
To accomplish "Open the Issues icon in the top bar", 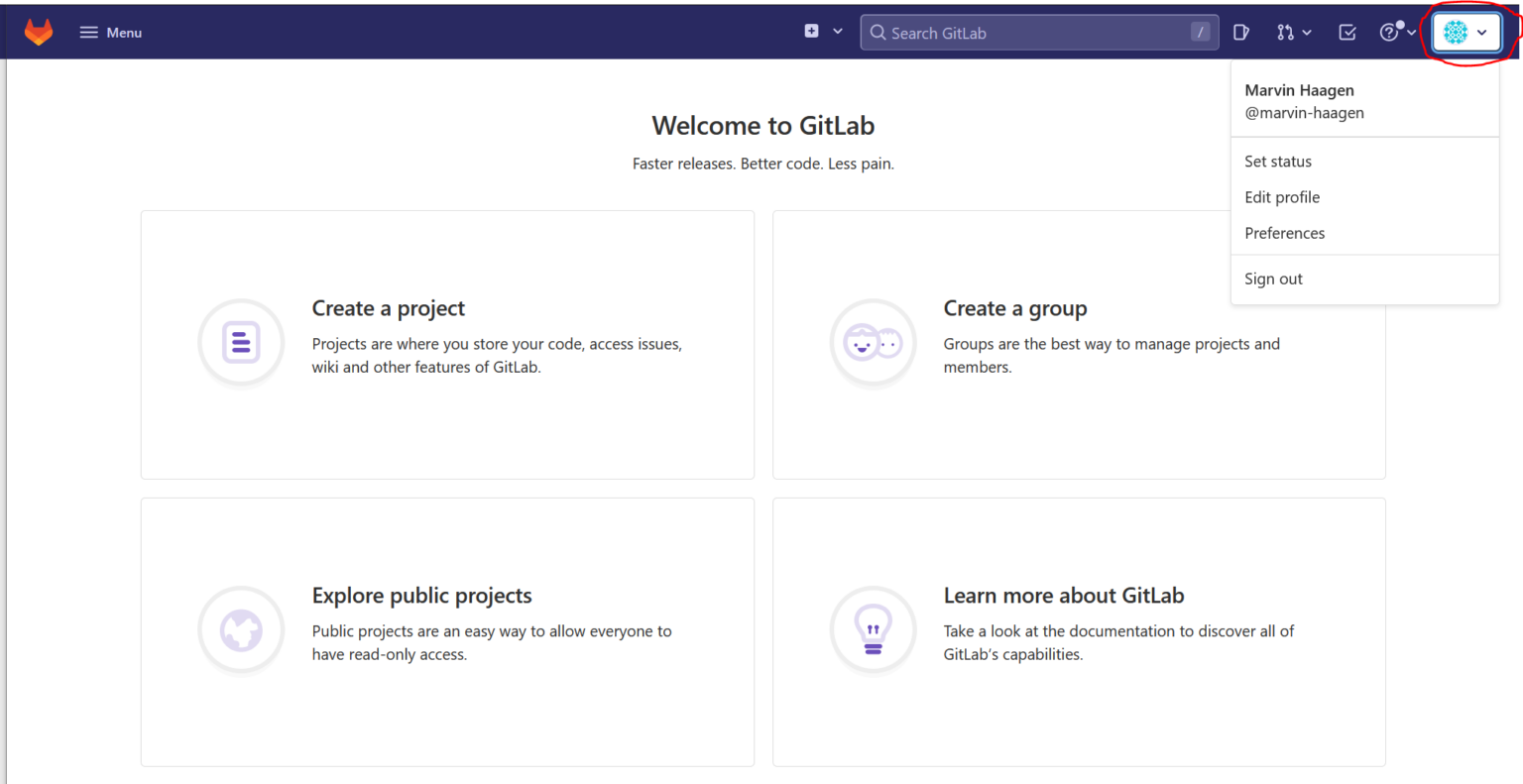I will [1240, 32].
